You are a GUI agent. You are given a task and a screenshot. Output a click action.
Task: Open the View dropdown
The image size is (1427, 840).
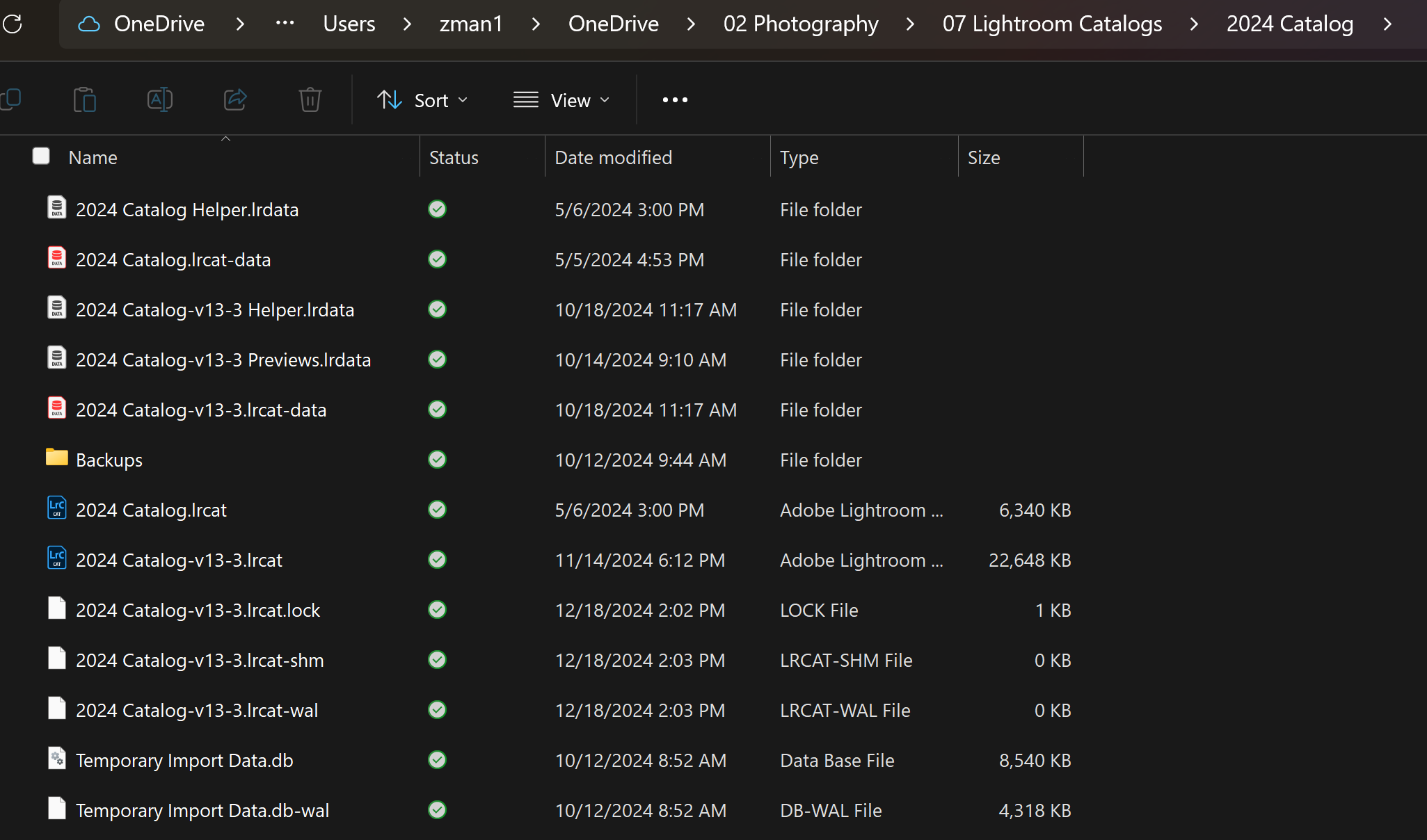click(x=562, y=99)
